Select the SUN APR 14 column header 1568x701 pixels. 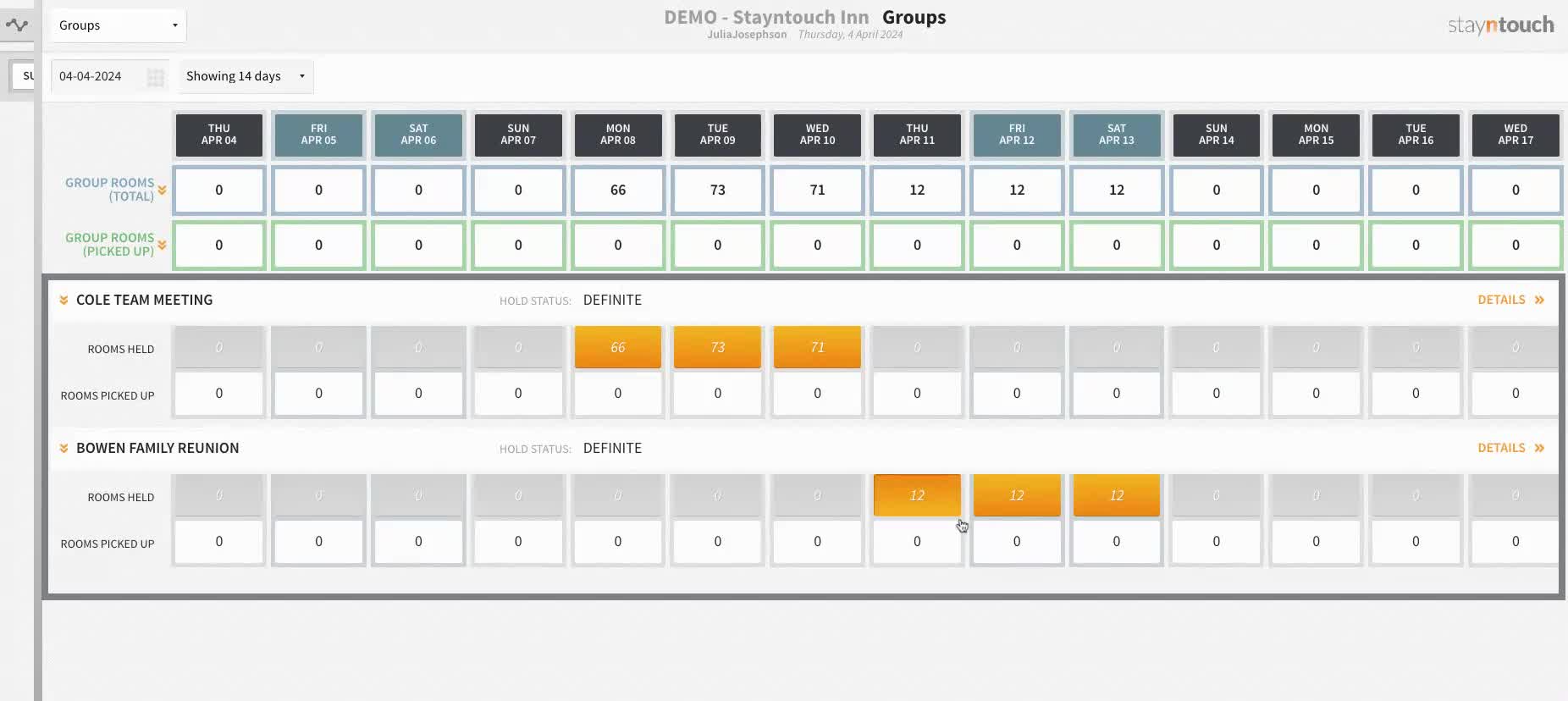[x=1217, y=135]
